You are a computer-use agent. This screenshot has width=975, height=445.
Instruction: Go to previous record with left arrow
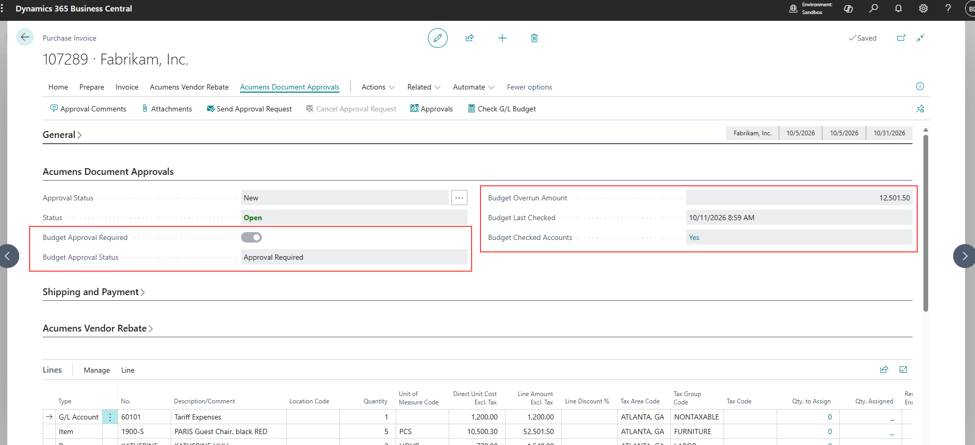9,256
